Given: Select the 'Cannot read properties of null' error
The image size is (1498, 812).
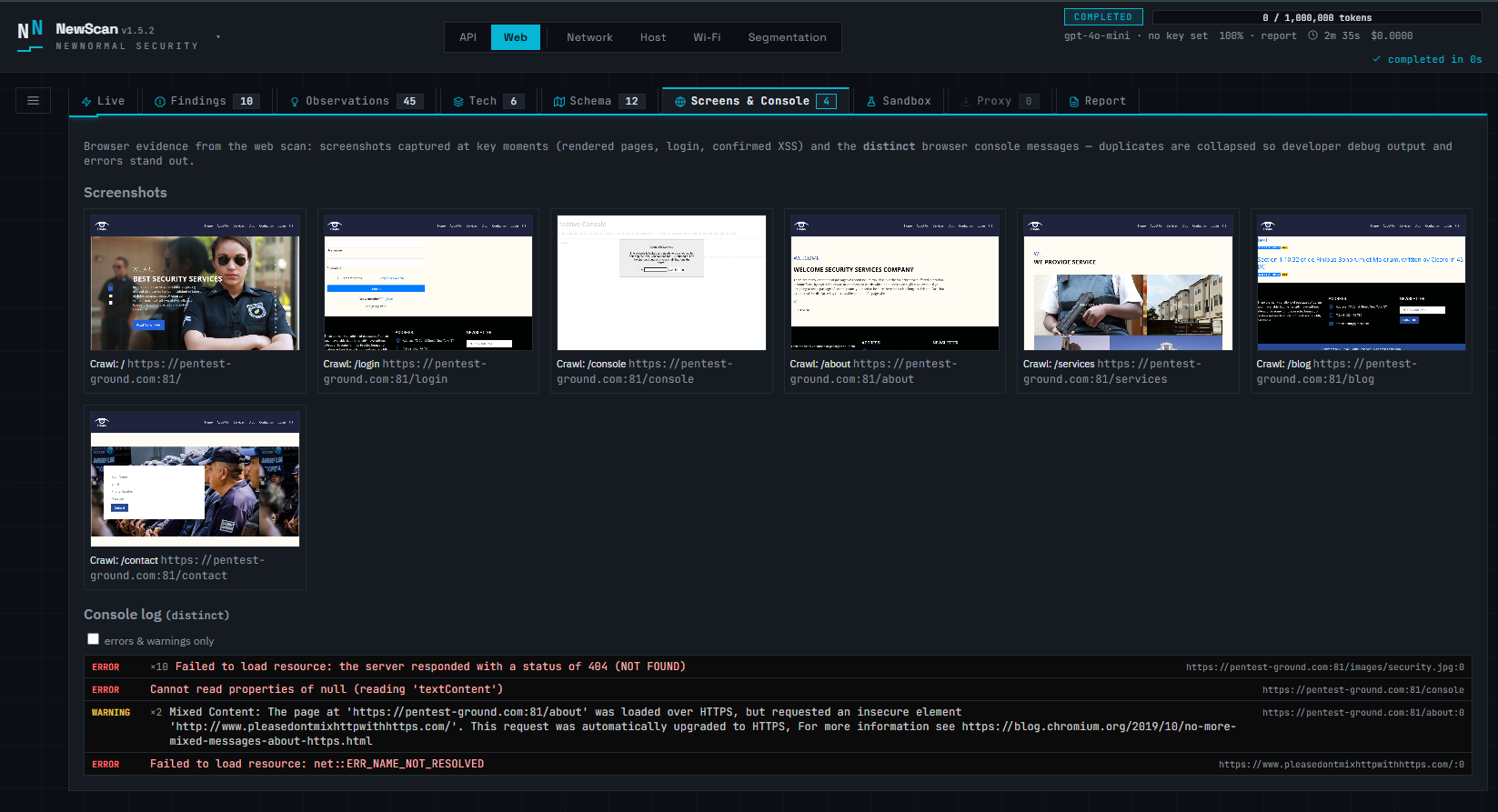Looking at the screenshot, I should coord(778,689).
